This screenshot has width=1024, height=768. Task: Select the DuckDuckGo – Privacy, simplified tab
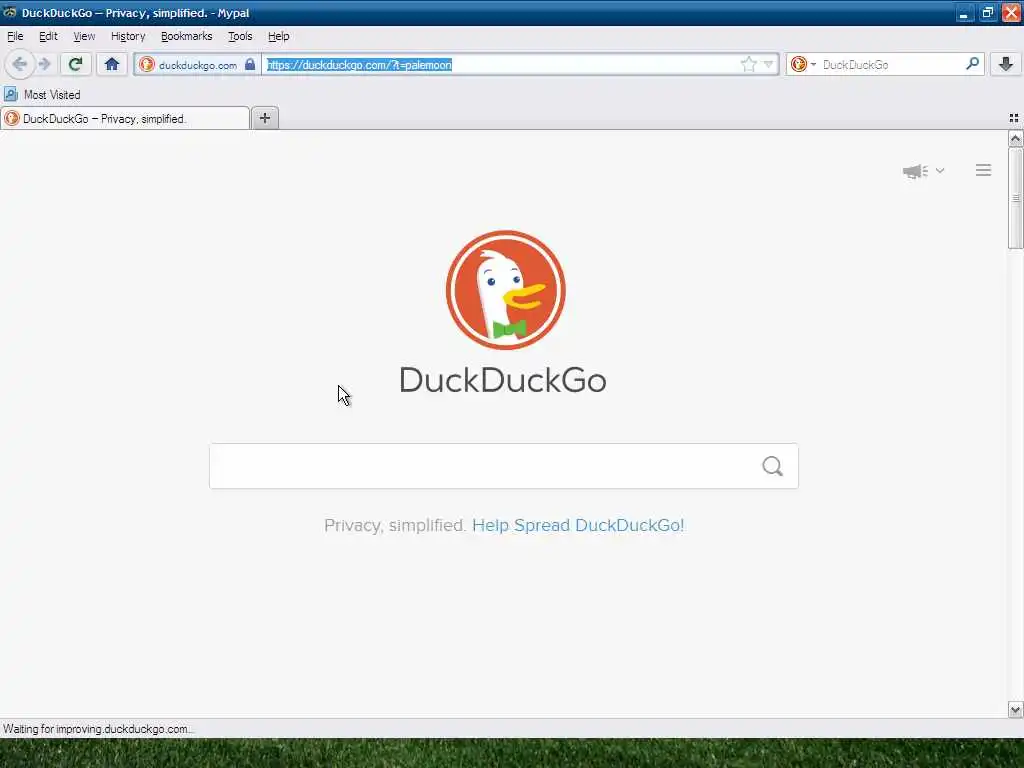click(125, 118)
